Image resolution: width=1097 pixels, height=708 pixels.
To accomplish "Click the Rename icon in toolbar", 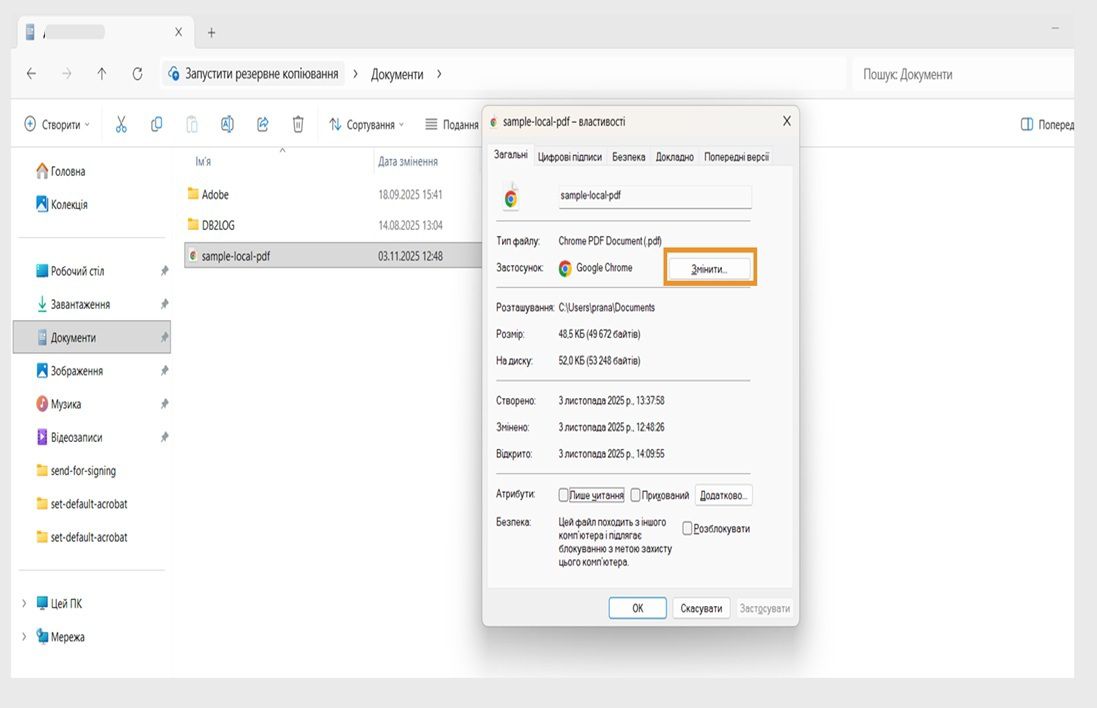I will tap(227, 125).
